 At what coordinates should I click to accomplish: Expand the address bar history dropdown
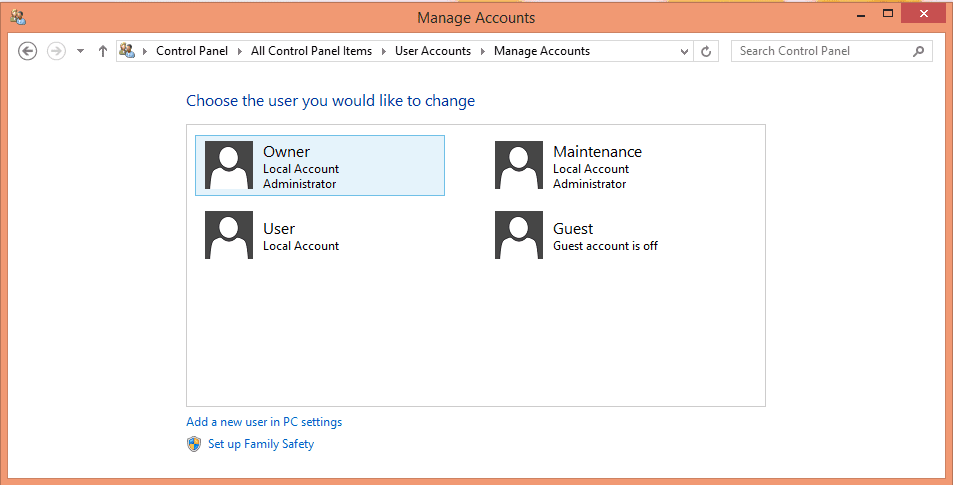684,51
